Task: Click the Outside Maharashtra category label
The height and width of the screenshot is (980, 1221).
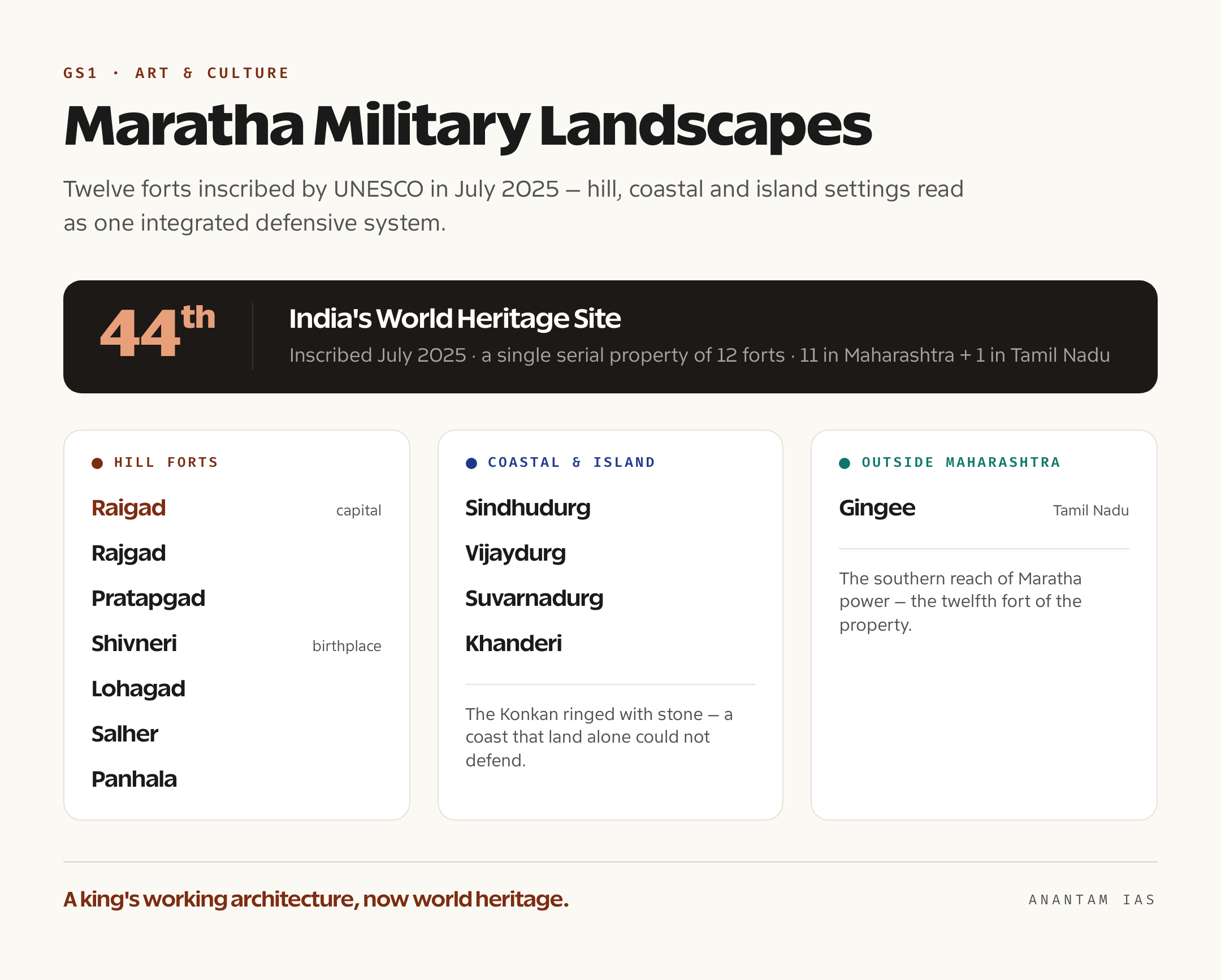Action: tap(960, 462)
